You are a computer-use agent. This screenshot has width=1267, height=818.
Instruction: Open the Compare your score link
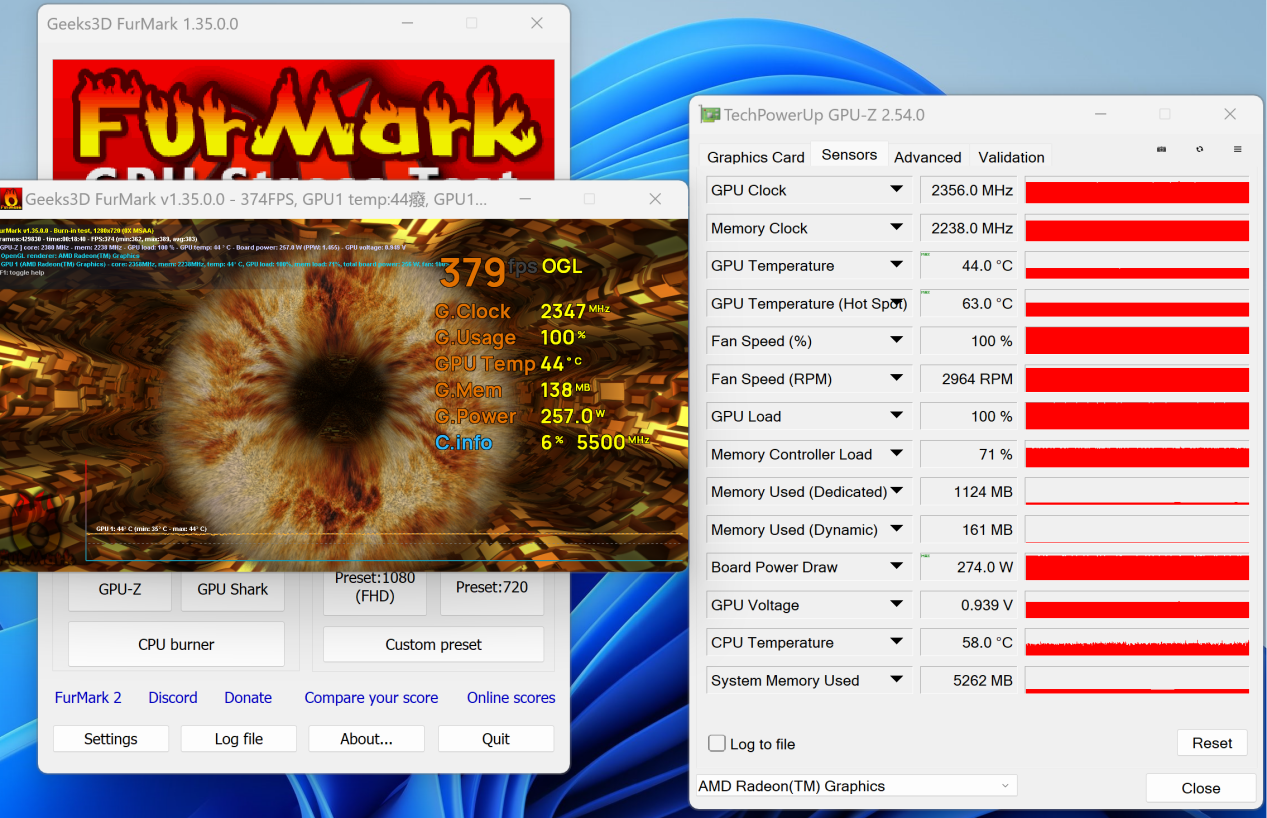point(371,698)
